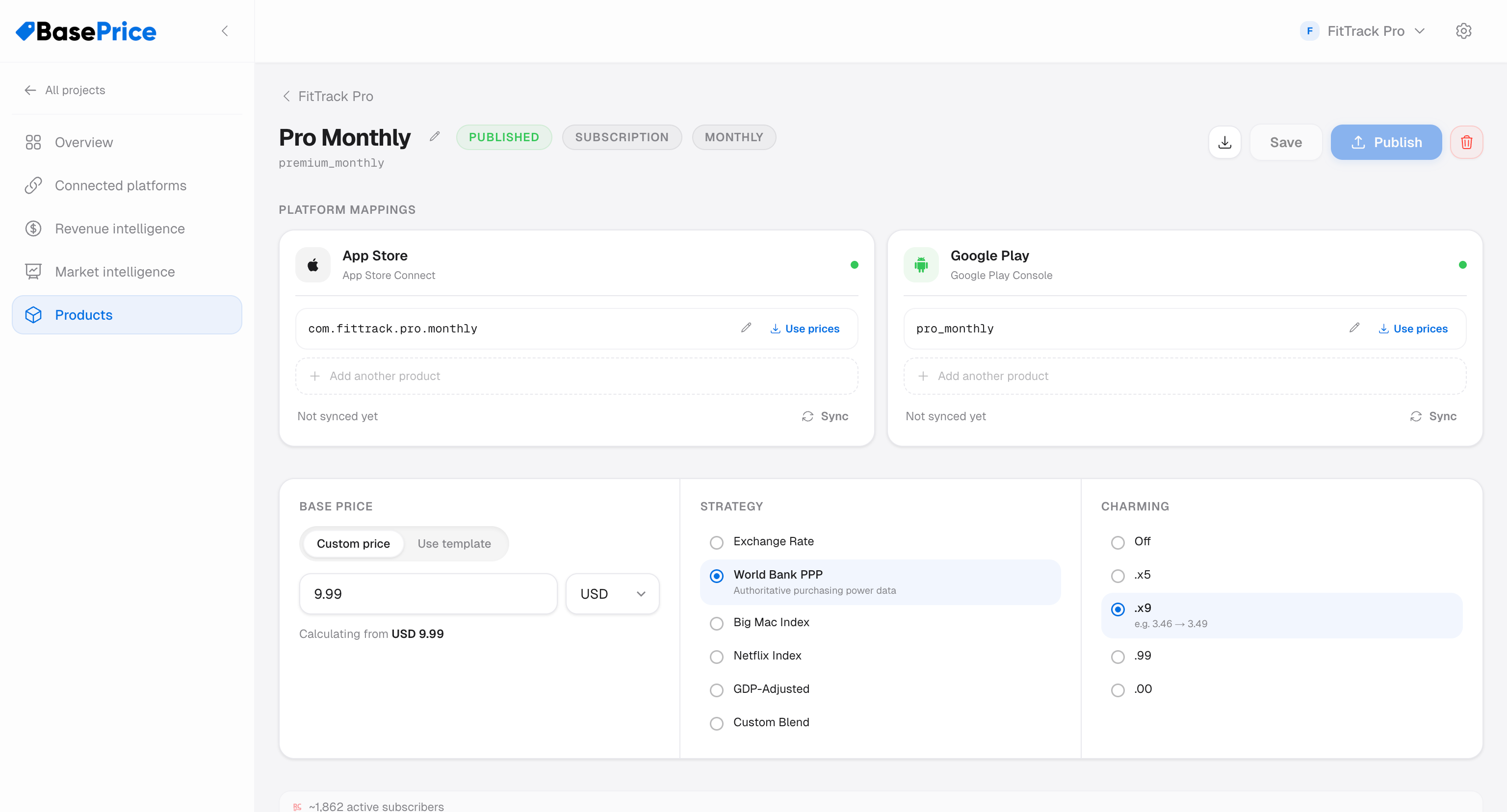The image size is (1507, 812).
Task: Open Market intelligence
Action: pos(127,272)
